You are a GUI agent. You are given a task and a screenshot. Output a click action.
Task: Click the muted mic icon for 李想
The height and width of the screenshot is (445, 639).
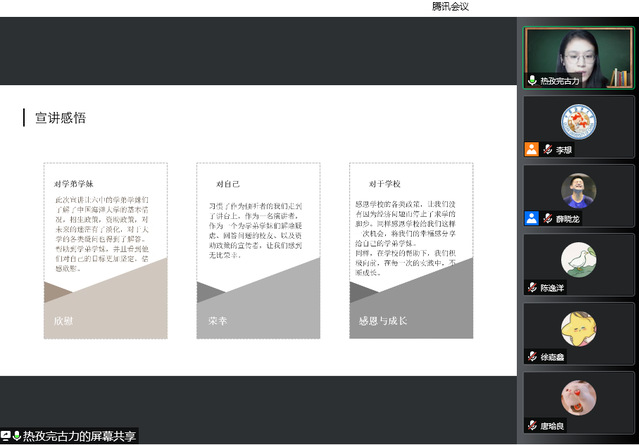pos(548,150)
